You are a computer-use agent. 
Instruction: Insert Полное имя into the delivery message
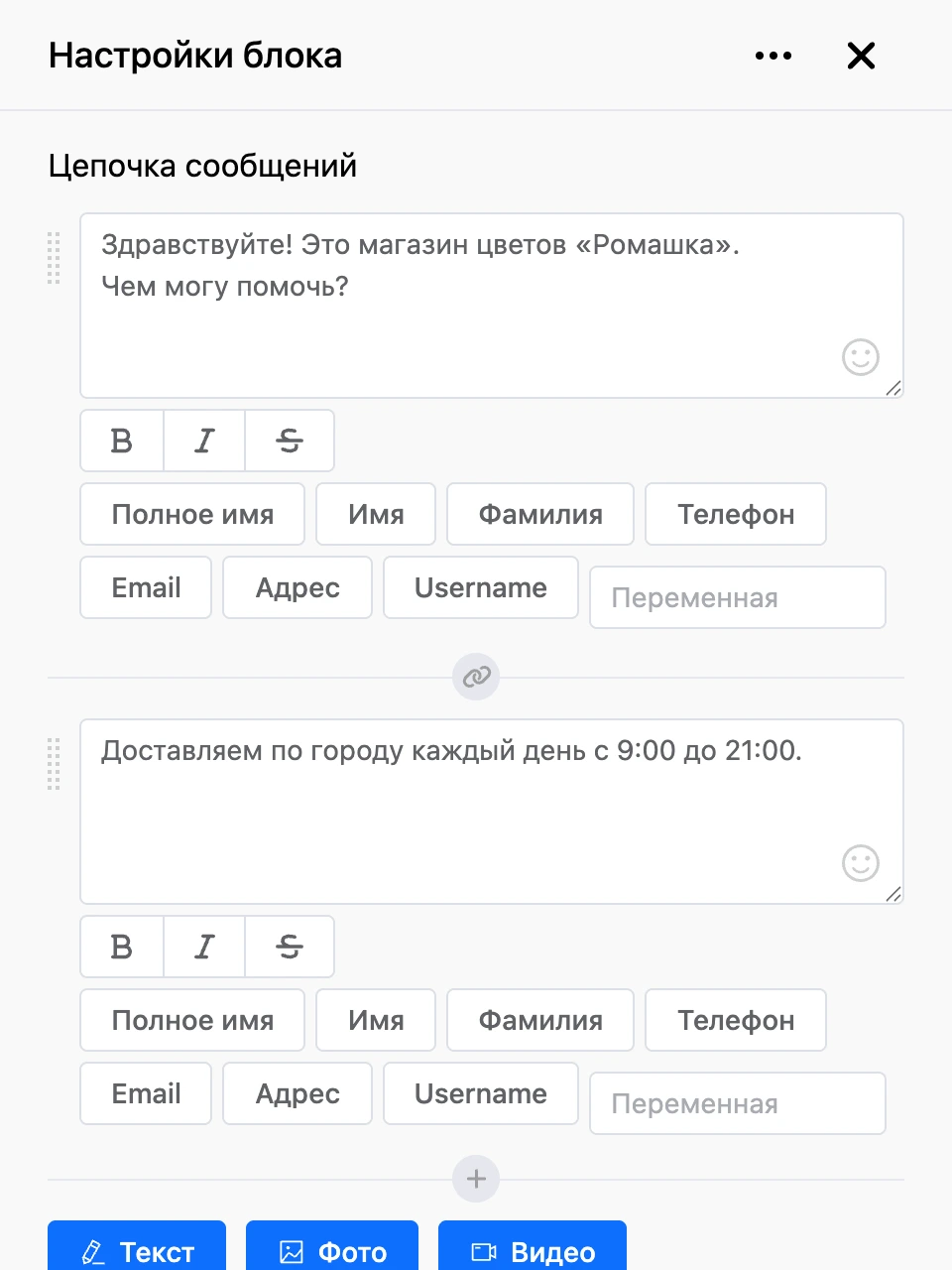point(192,1020)
